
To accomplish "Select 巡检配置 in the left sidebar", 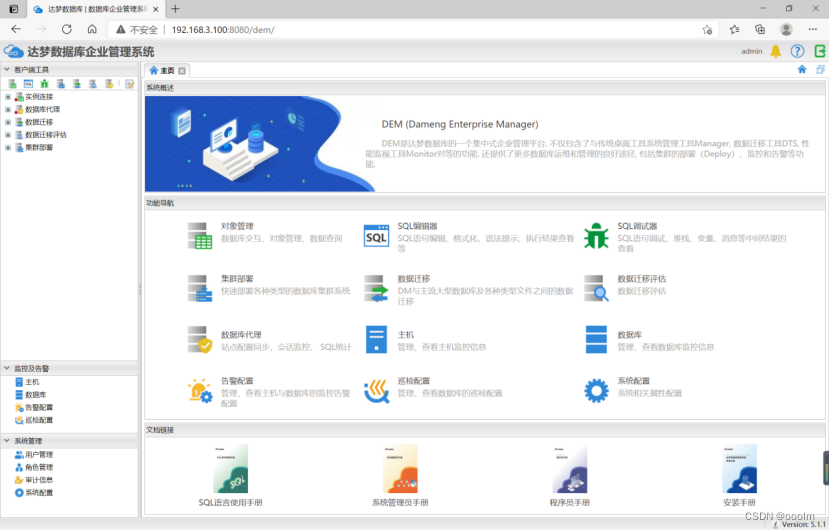I will click(x=39, y=420).
